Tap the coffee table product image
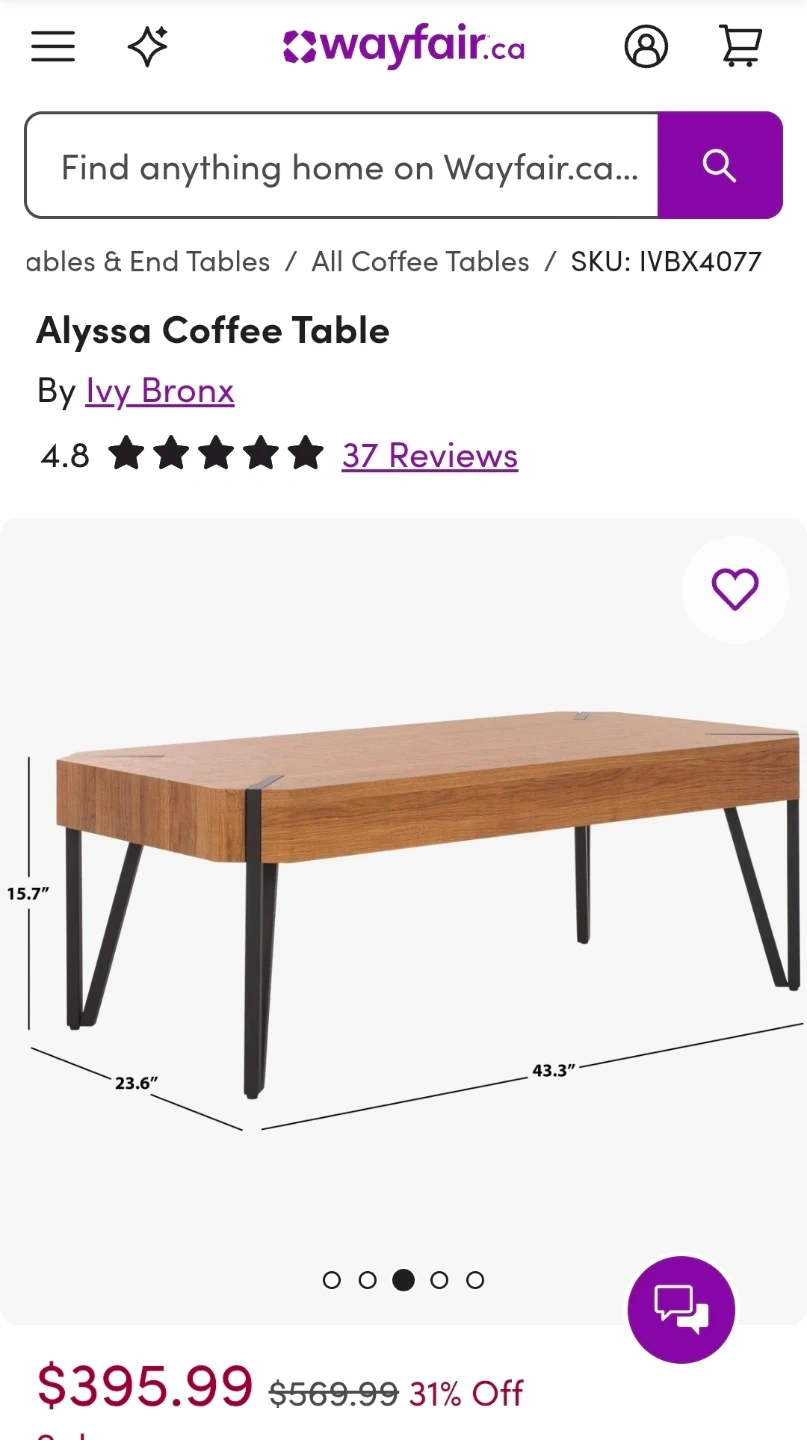This screenshot has width=807, height=1440. pyautogui.click(x=403, y=900)
